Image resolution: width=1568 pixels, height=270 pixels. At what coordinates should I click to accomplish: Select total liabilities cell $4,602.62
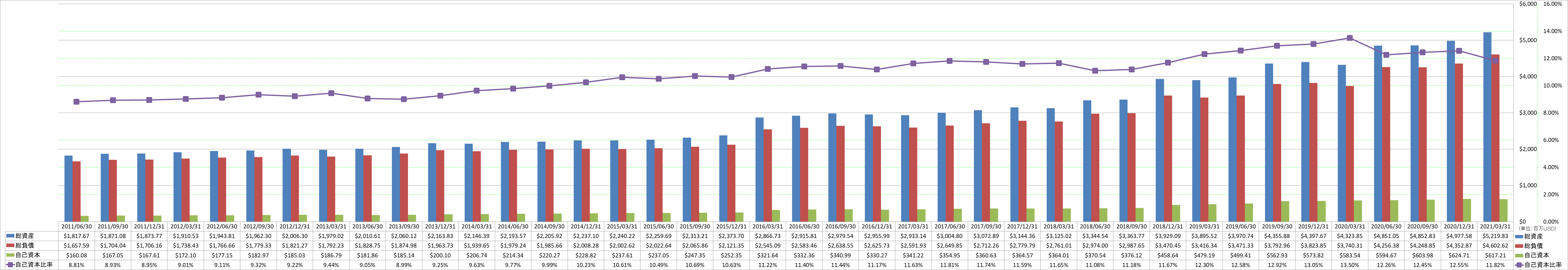click(1495, 245)
